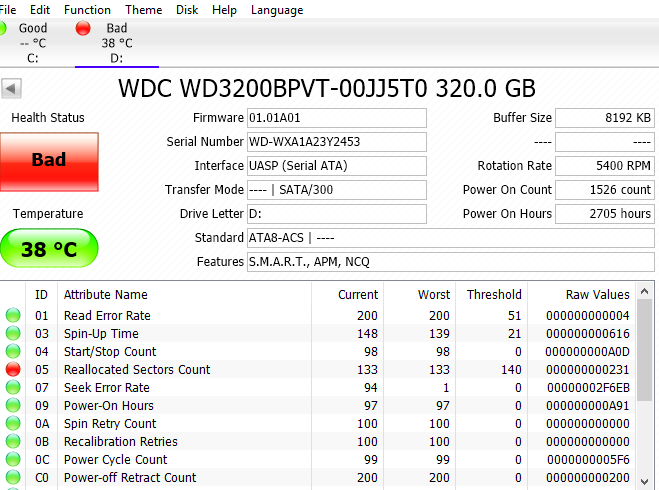Screen dimensions: 659x490
Task: Click the Current column header
Action: [x=347, y=295]
